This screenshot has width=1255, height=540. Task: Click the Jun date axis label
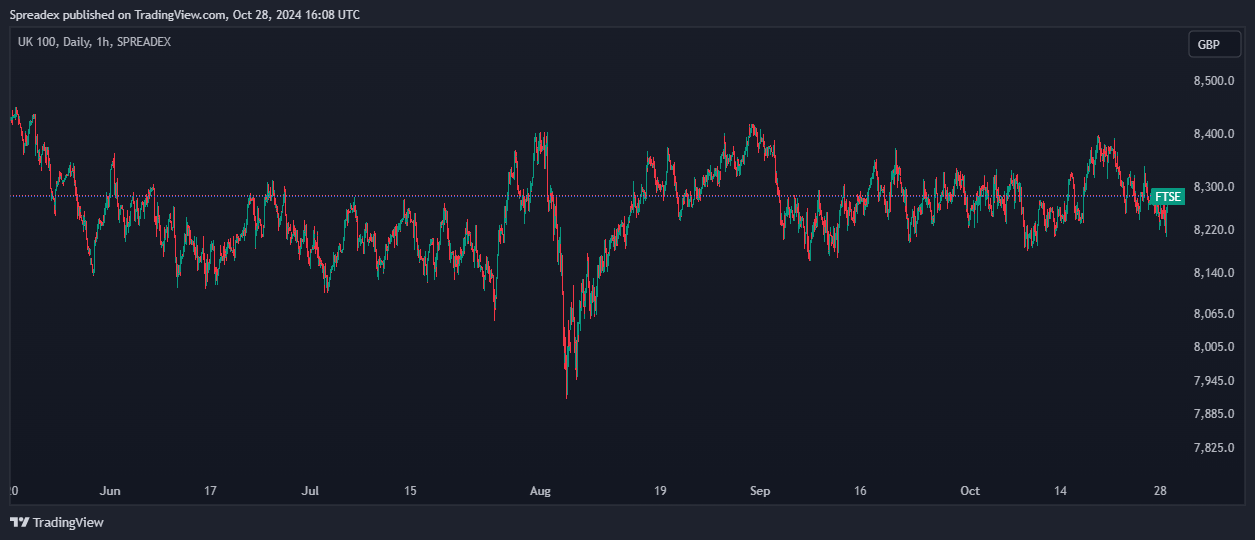pyautogui.click(x=110, y=491)
